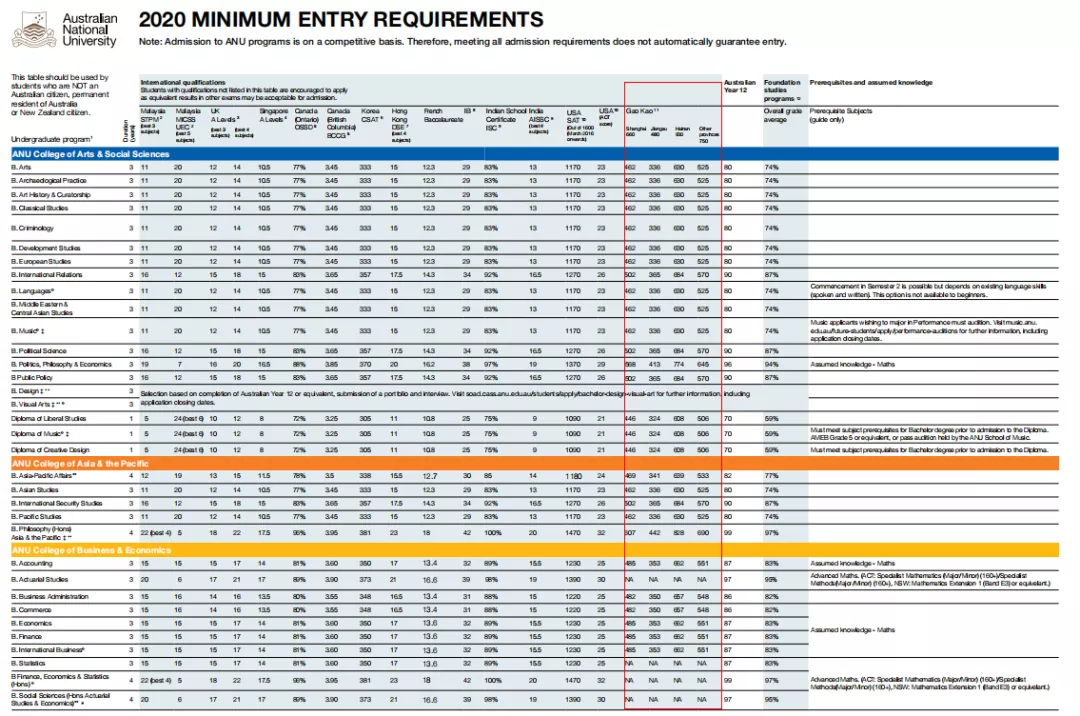The height and width of the screenshot is (716, 1080).
Task: Select the 'B. Arts' program row label
Action: coord(21,167)
